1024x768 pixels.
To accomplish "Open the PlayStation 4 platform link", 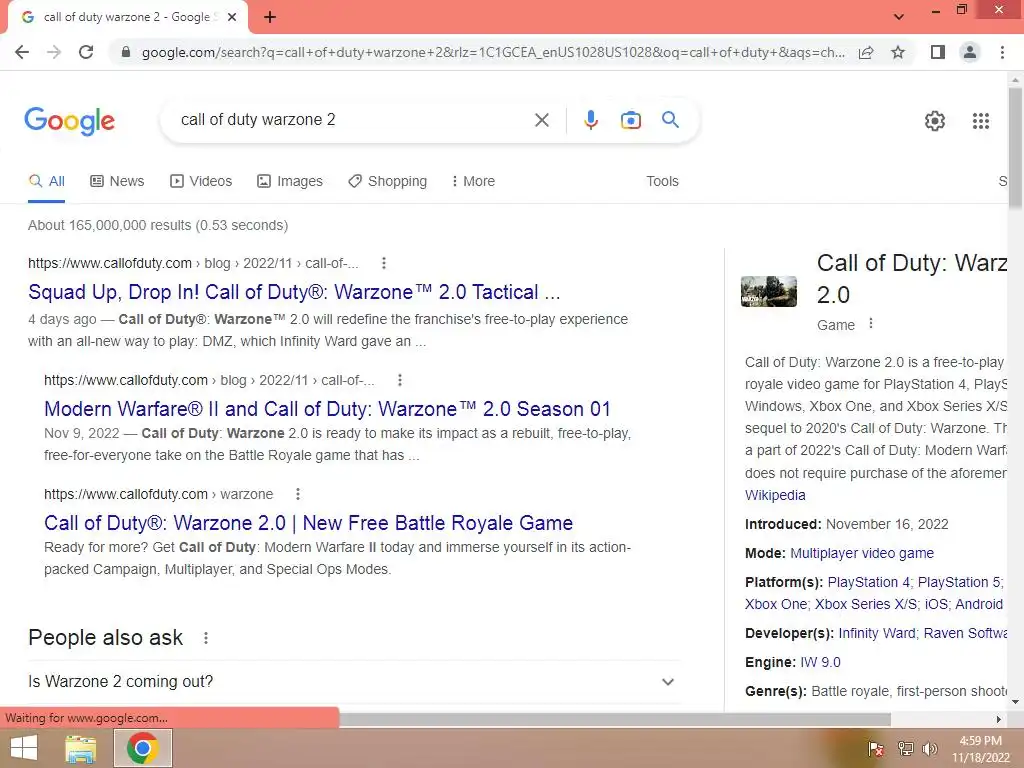I will (869, 582).
